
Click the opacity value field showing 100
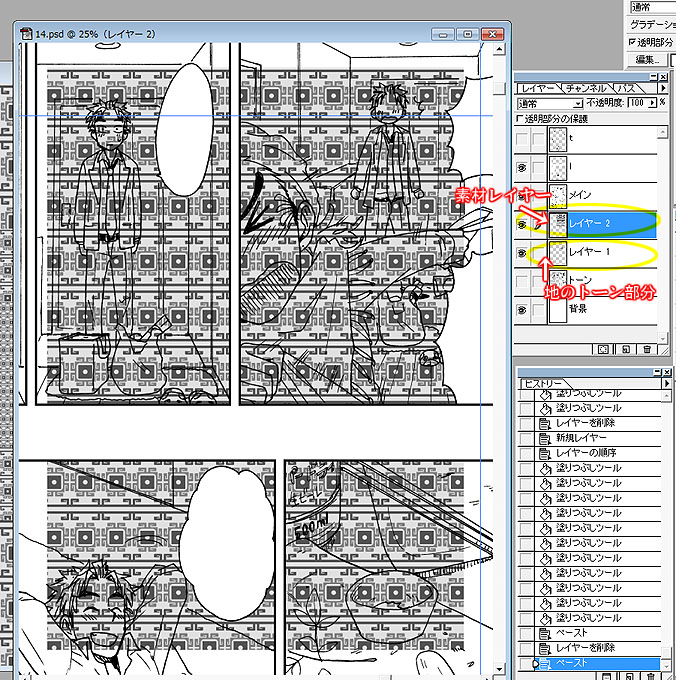(637, 103)
